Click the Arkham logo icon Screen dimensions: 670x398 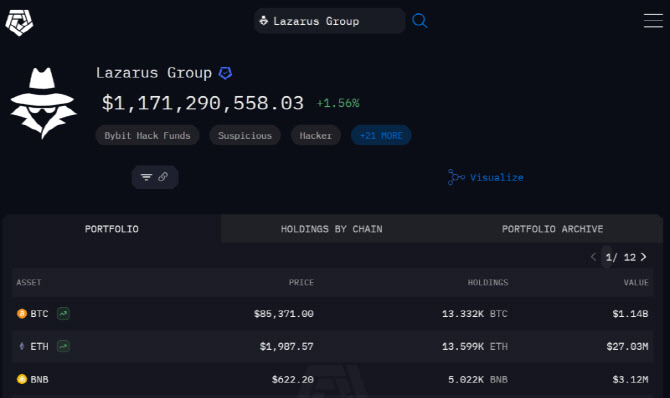click(x=19, y=22)
